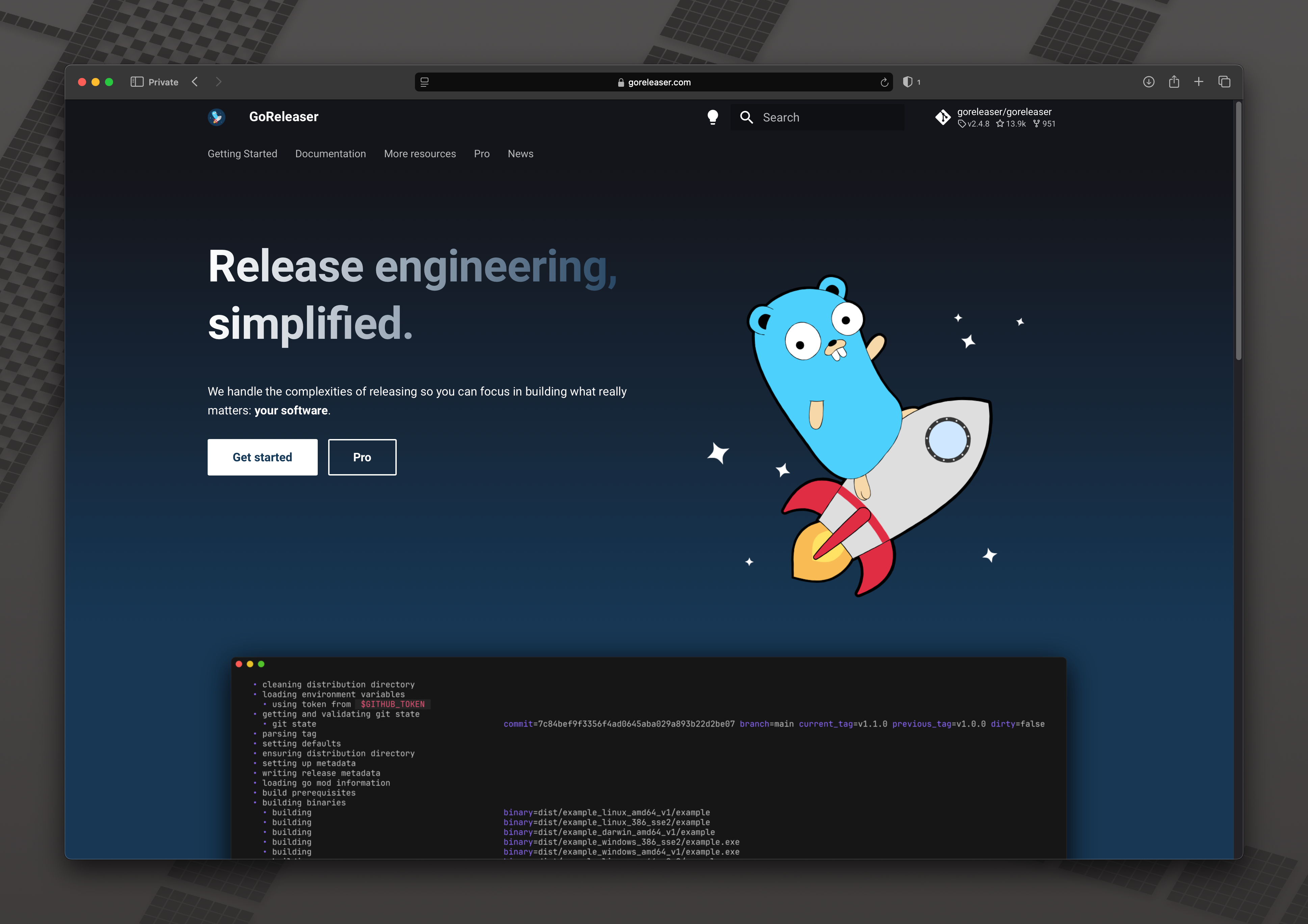Toggle the theme with the light bulb icon
Viewport: 1308px width, 924px height.
(714, 117)
